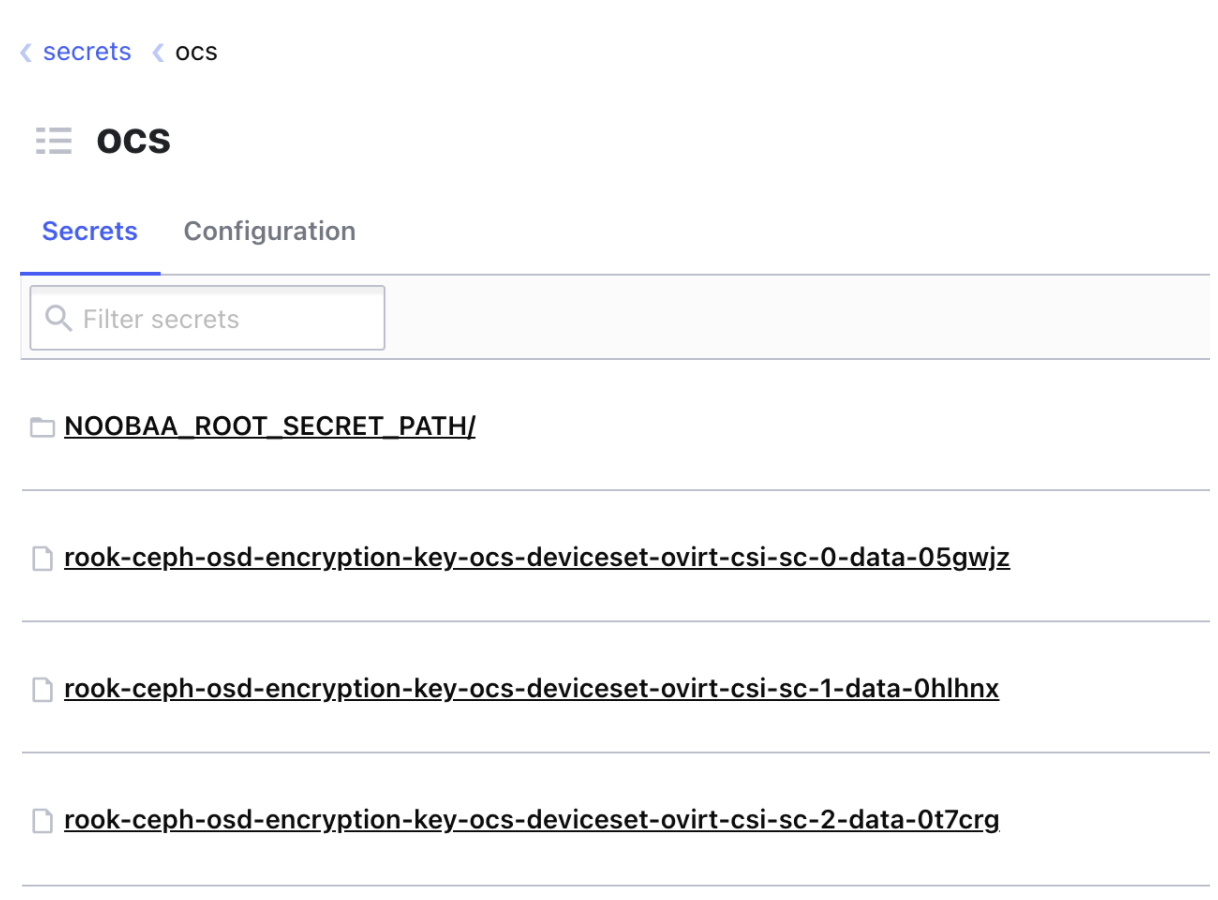Open secret ending in sc-1-data-0hlhnx
Image resolution: width=1218 pixels, height=900 pixels.
[x=531, y=689]
